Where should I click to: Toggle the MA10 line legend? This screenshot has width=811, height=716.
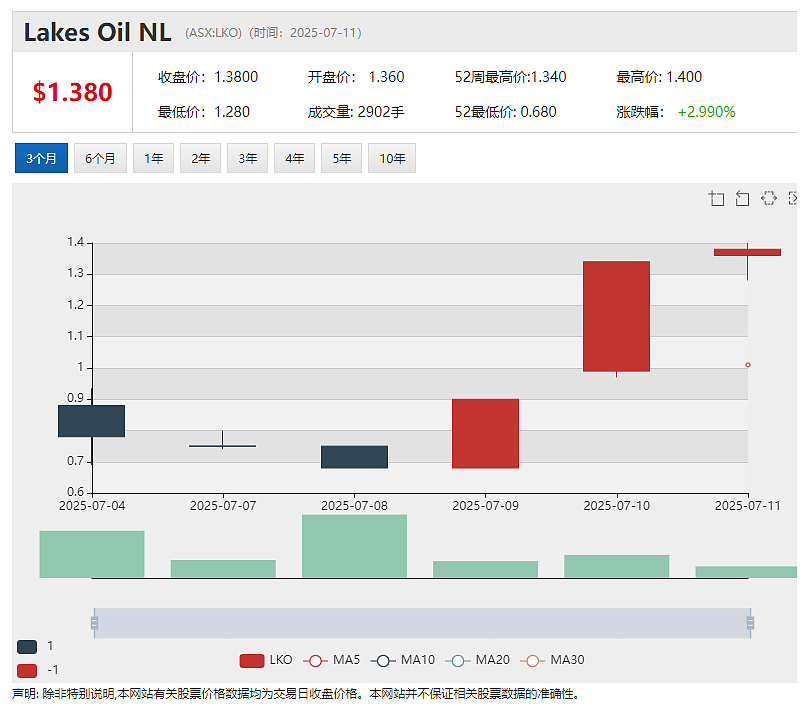point(403,661)
